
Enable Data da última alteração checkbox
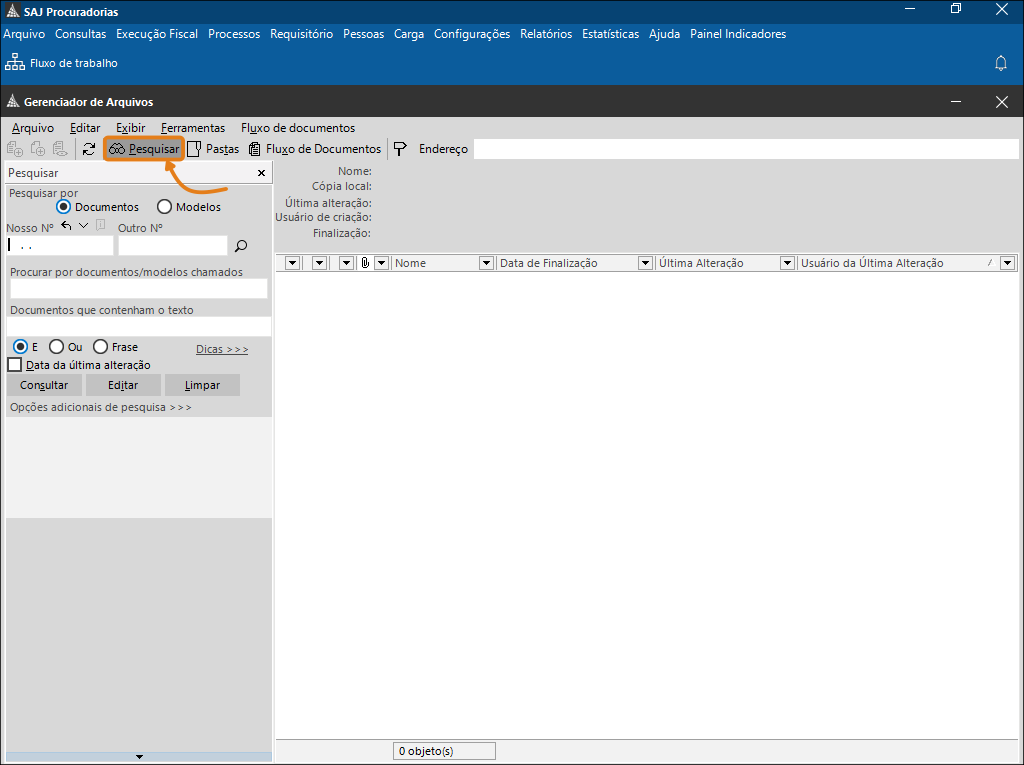pyautogui.click(x=14, y=365)
